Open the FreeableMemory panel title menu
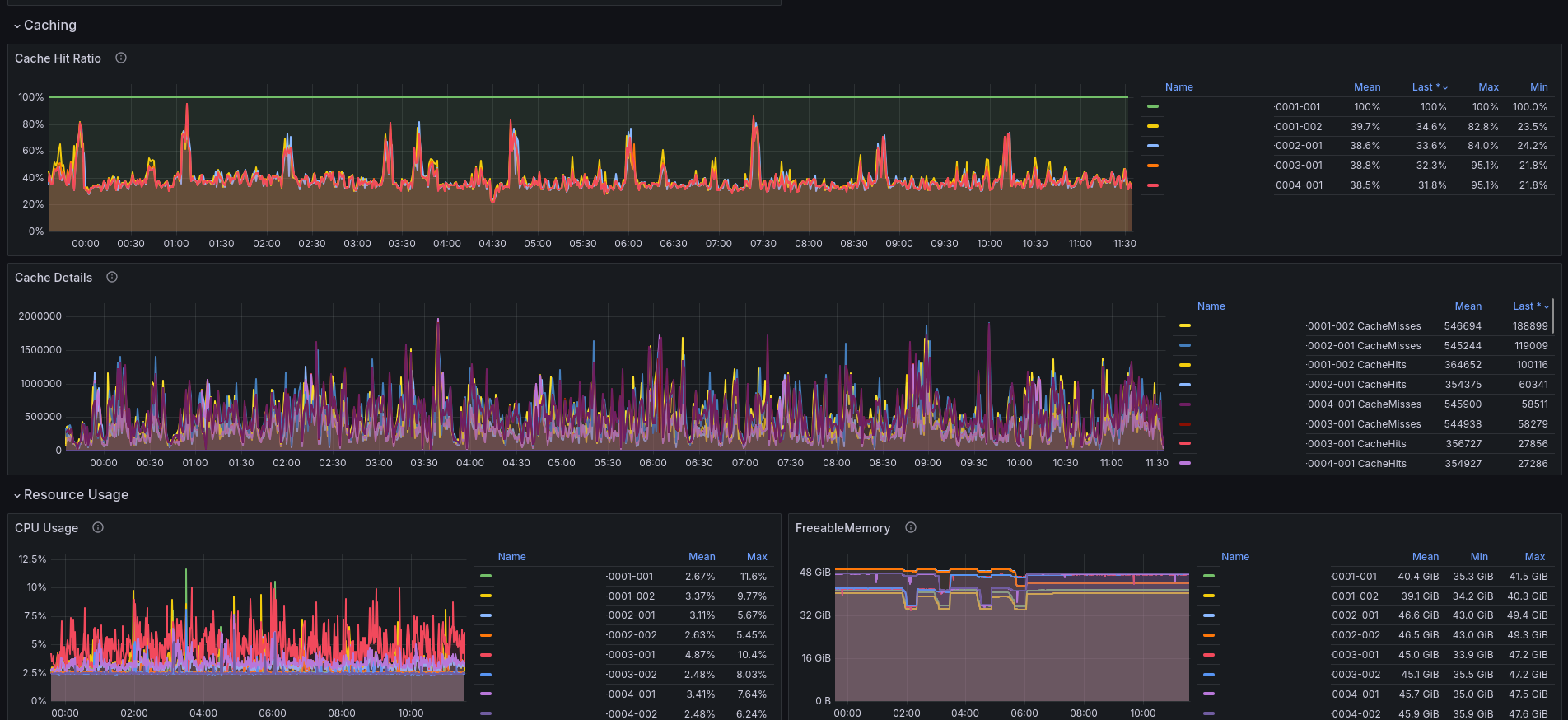This screenshot has height=720, width=1568. pos(842,528)
